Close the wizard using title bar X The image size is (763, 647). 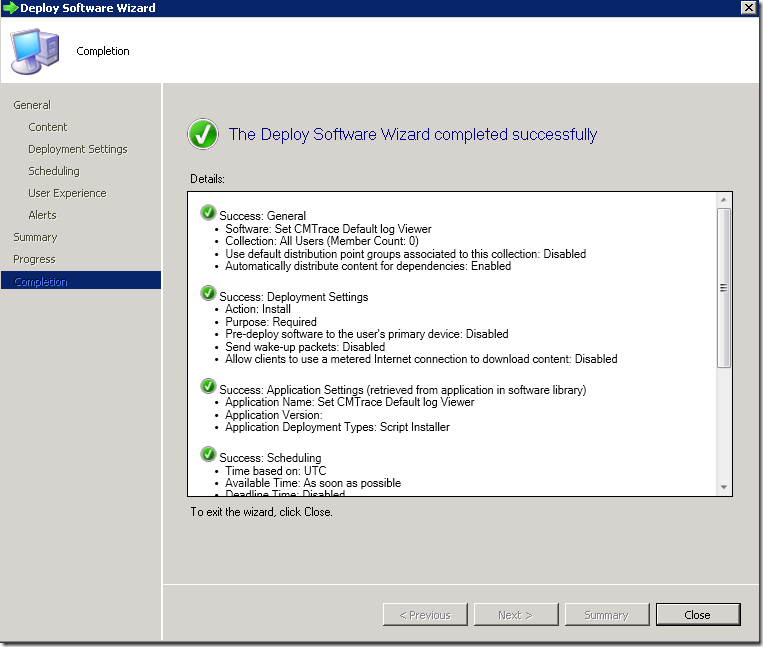(x=747, y=8)
